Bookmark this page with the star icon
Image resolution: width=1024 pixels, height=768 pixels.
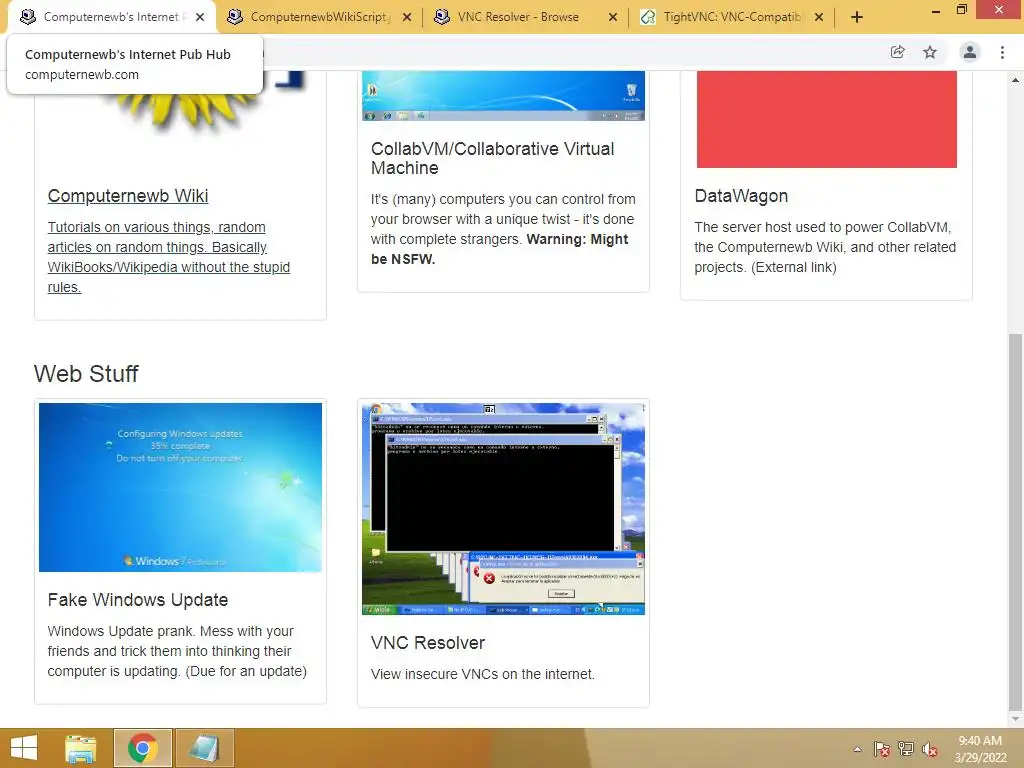click(930, 52)
